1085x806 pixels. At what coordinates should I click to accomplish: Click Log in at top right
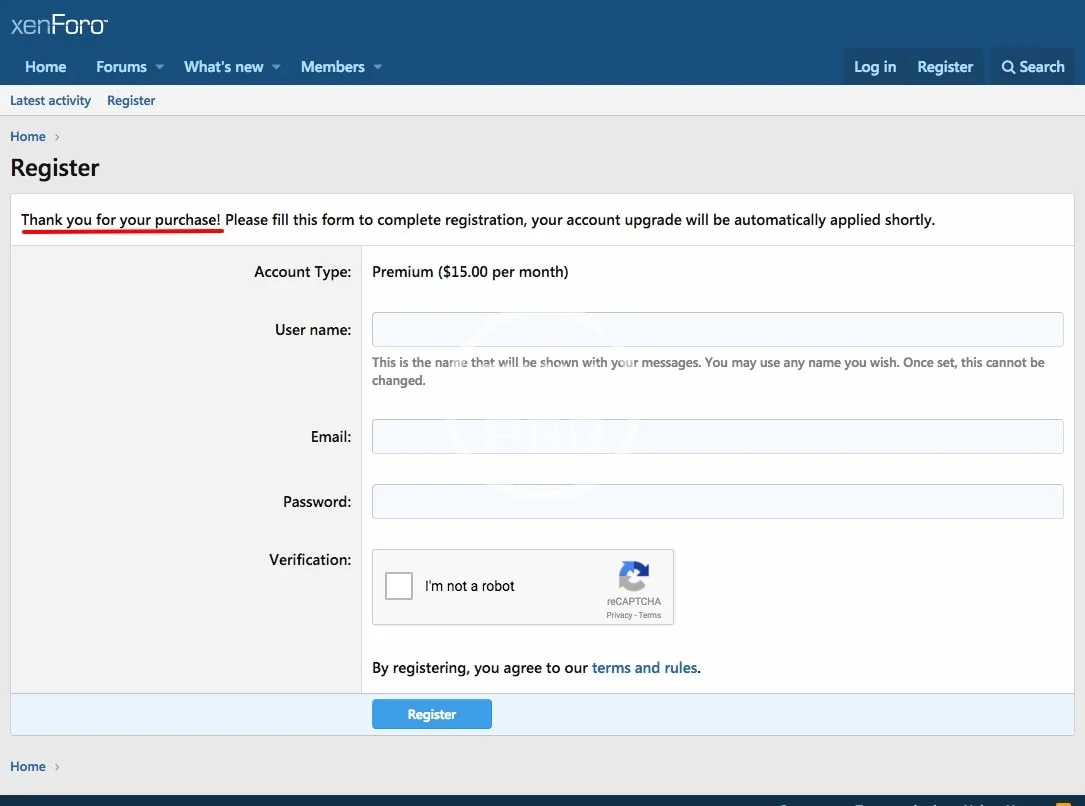pyautogui.click(x=874, y=67)
